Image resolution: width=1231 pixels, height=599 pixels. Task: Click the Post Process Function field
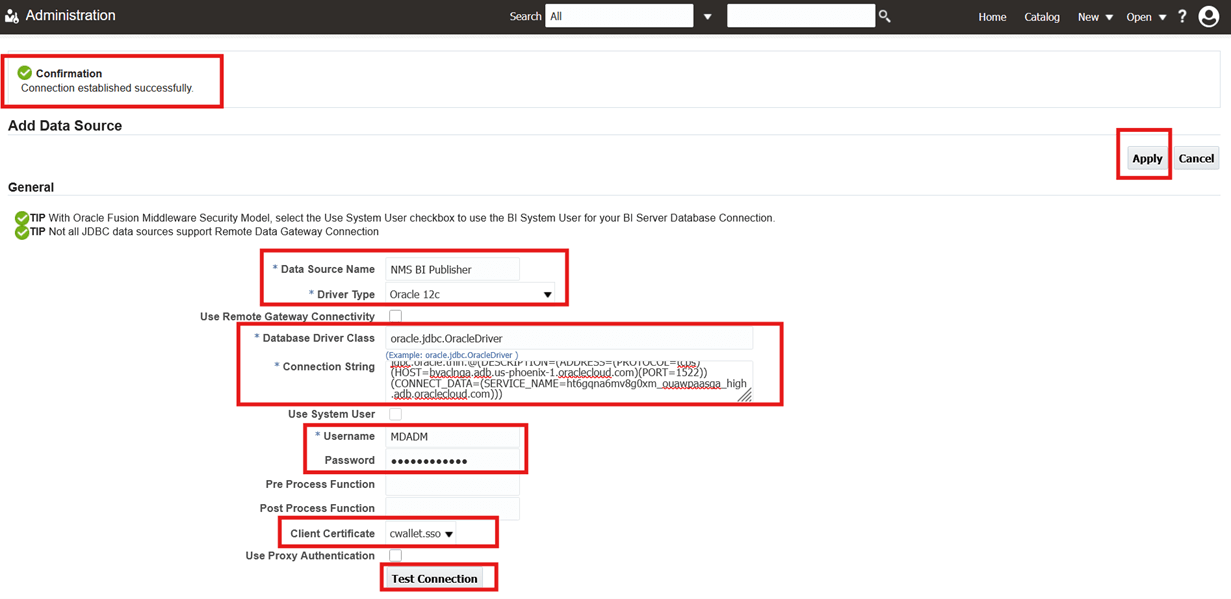pyautogui.click(x=452, y=508)
